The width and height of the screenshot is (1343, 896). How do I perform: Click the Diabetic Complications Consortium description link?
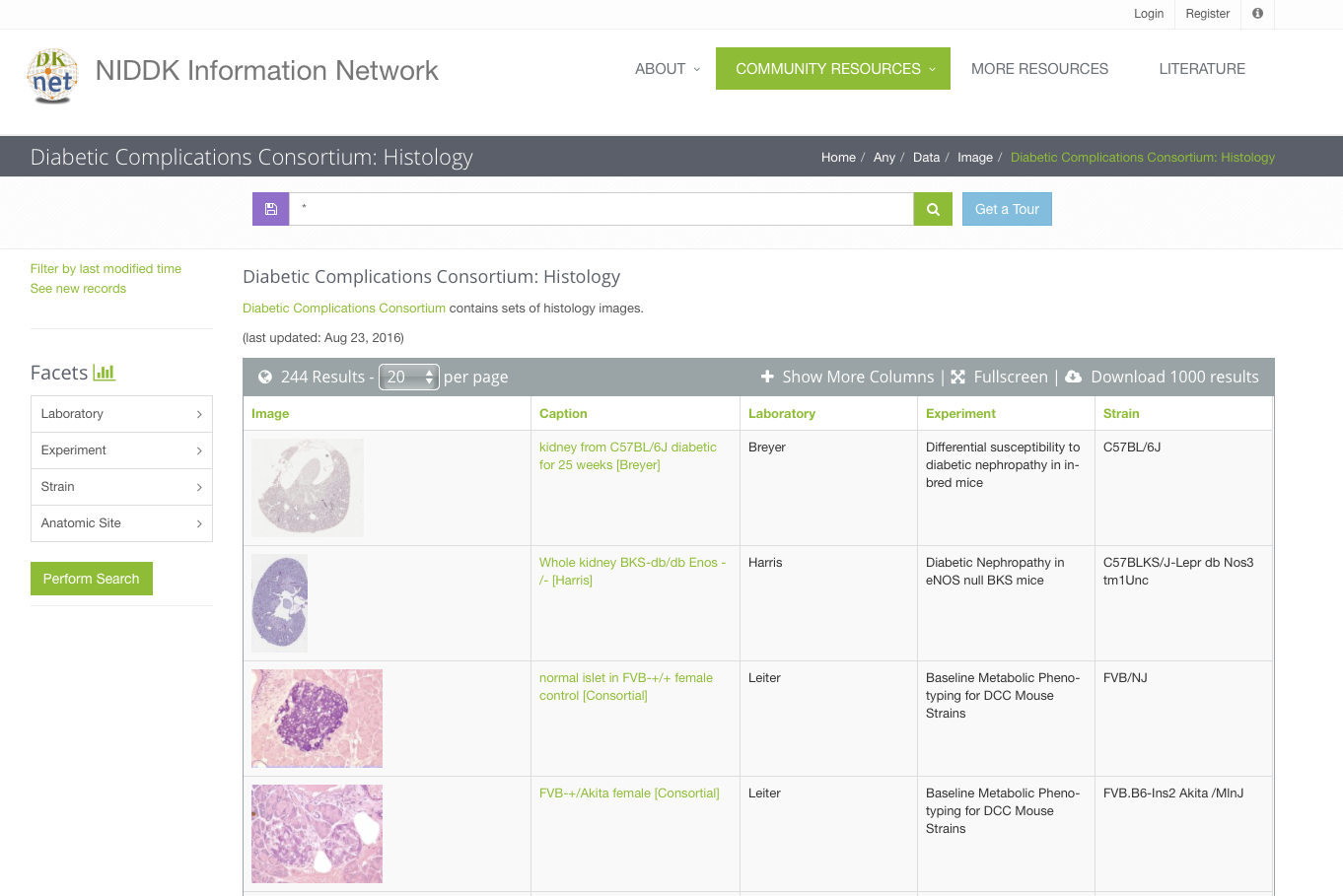344,309
